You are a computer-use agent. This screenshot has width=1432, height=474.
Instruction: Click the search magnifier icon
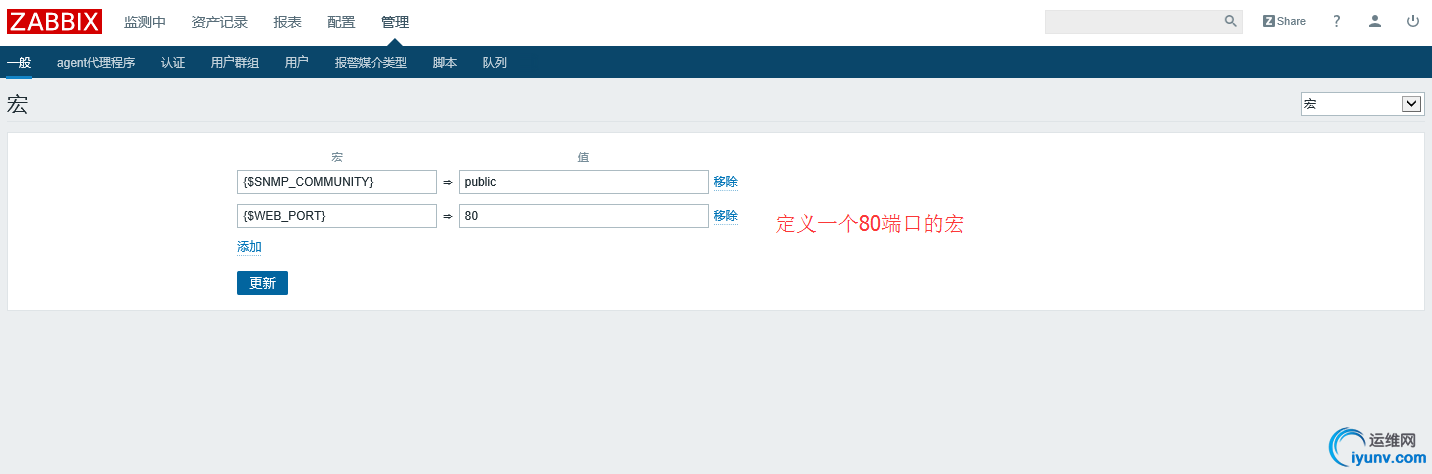tap(1230, 21)
